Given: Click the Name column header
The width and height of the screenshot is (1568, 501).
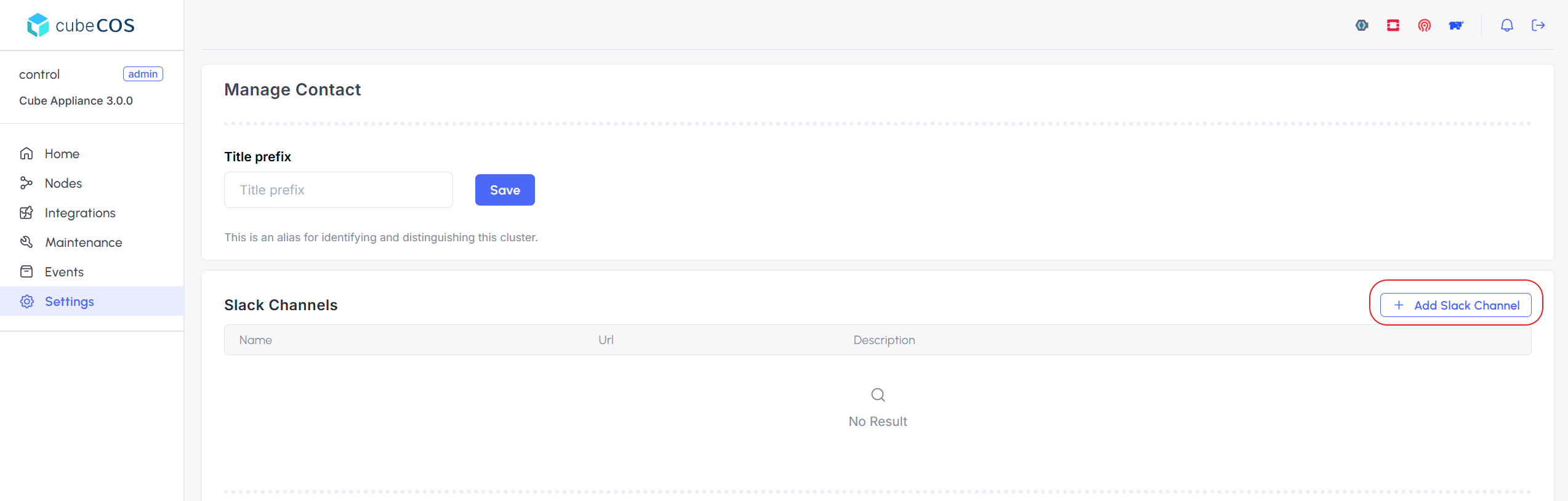Looking at the screenshot, I should click(x=255, y=340).
